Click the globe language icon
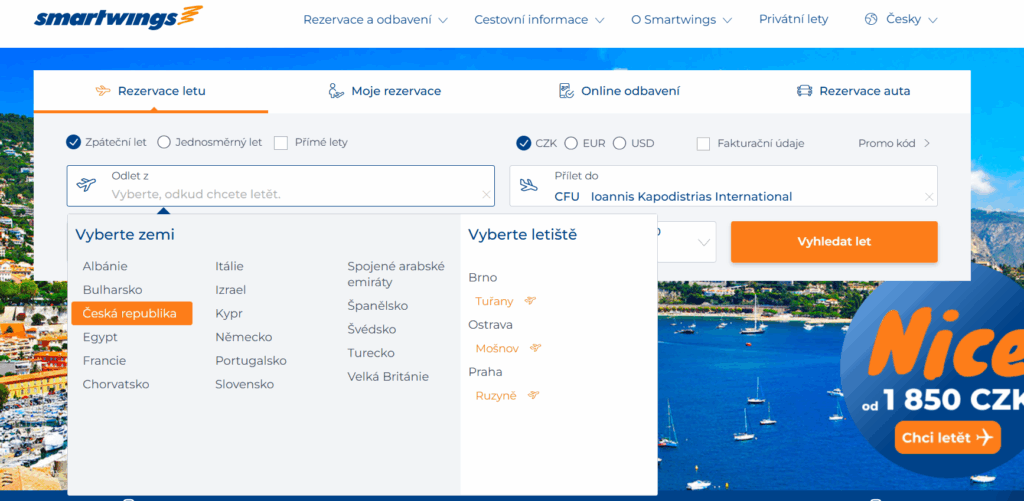The width and height of the screenshot is (1024, 501). point(871,20)
